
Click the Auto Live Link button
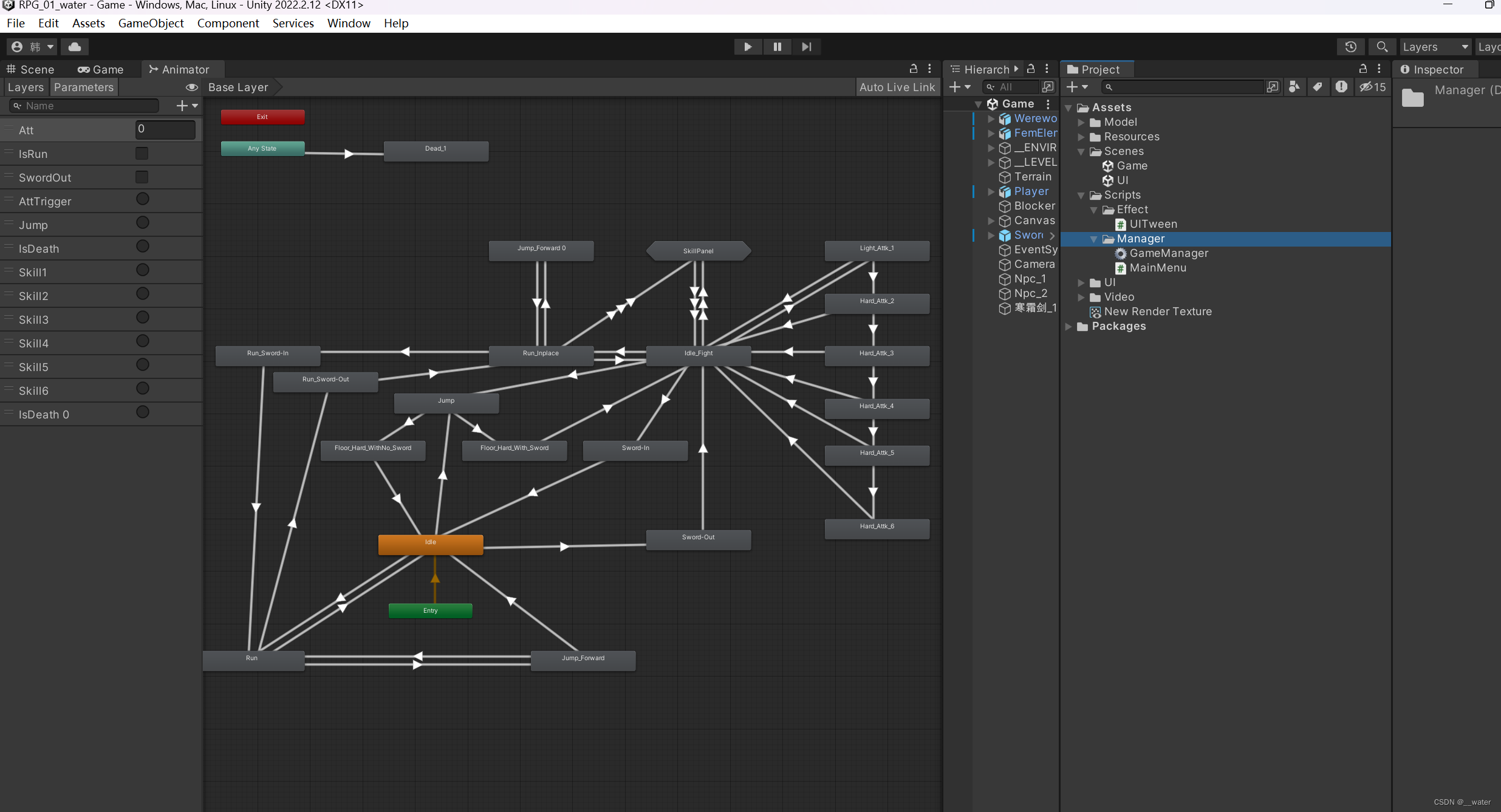coord(897,87)
